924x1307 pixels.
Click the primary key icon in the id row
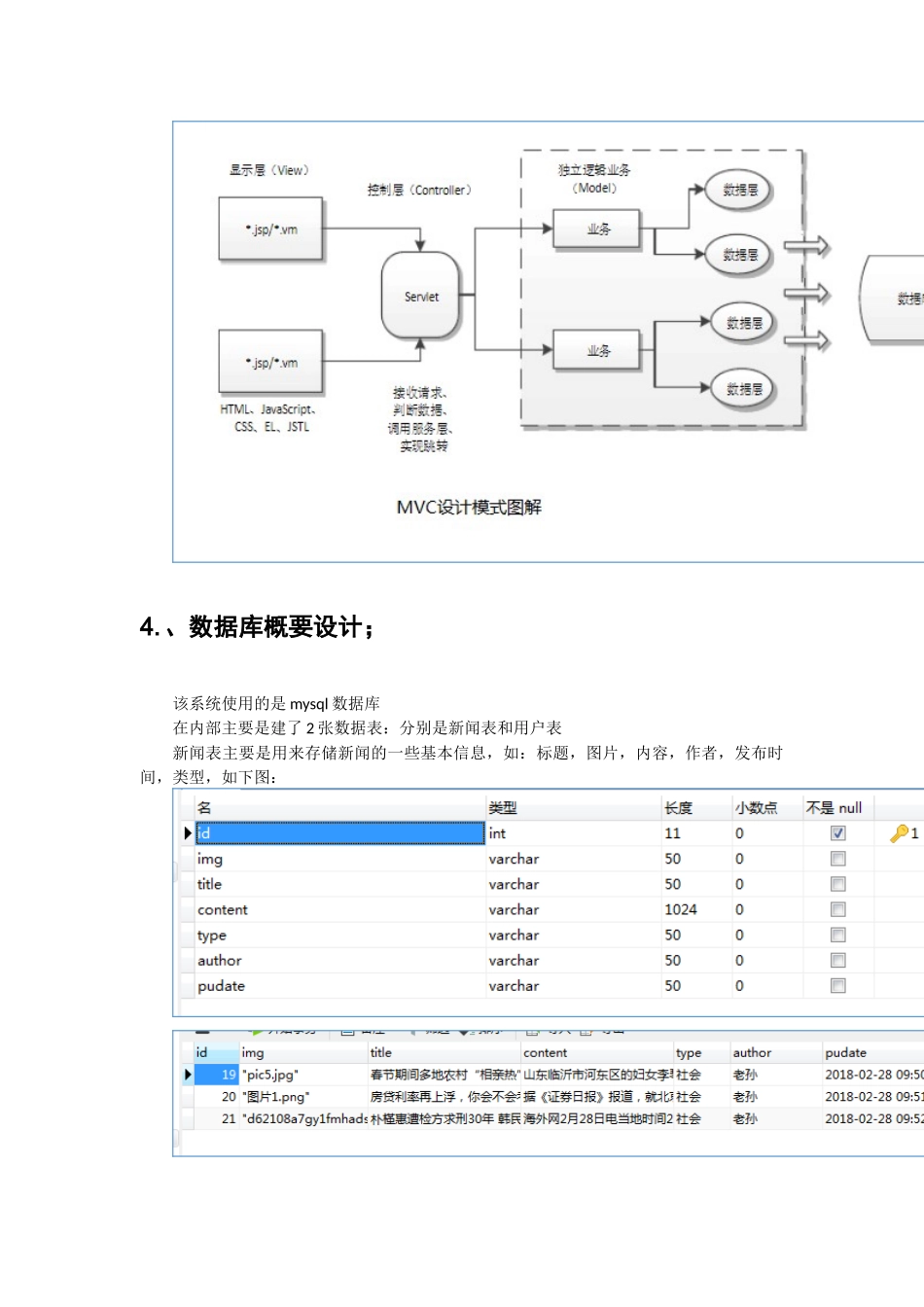point(899,833)
